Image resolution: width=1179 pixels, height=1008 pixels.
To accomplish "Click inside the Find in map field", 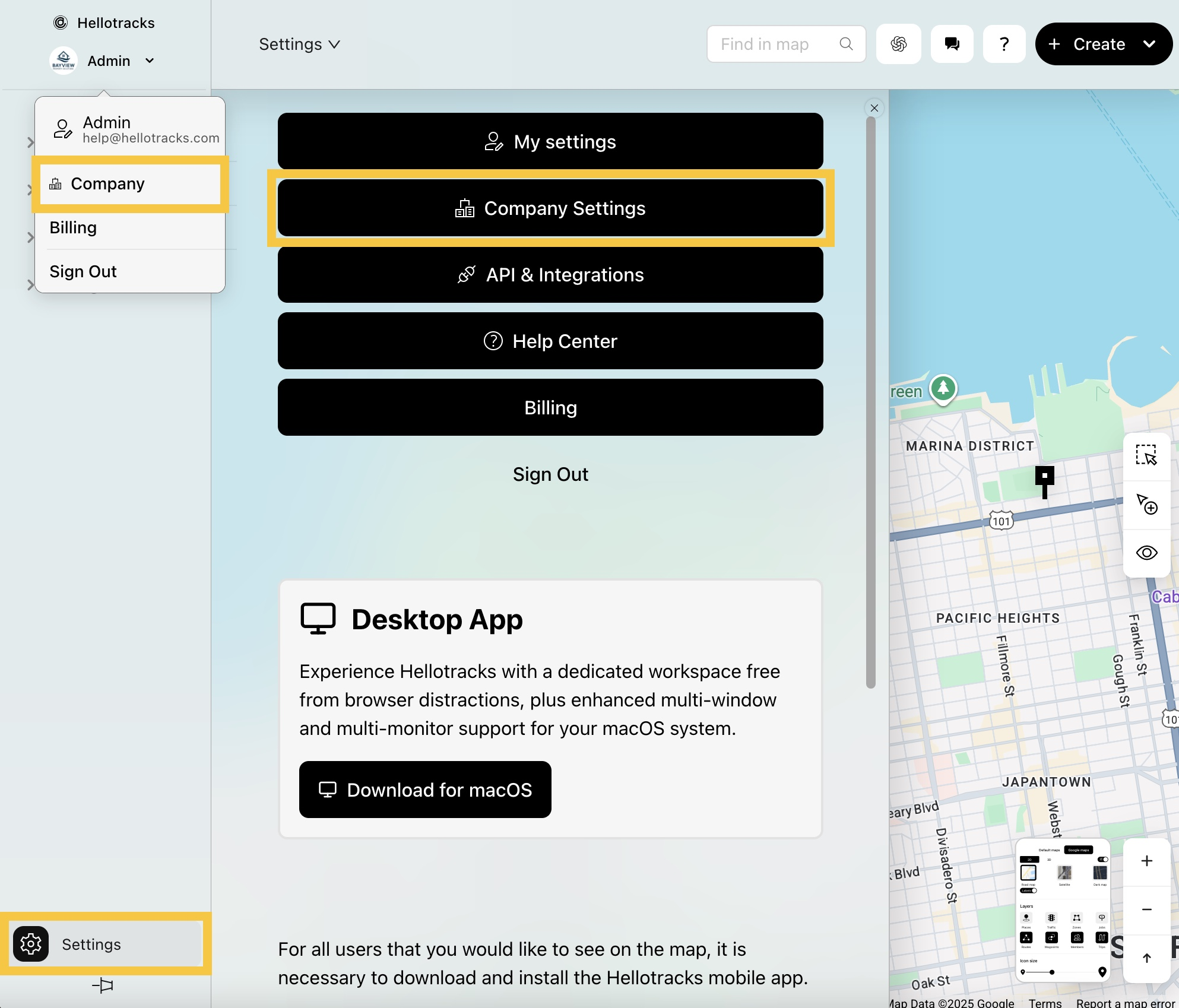I will 772,44.
